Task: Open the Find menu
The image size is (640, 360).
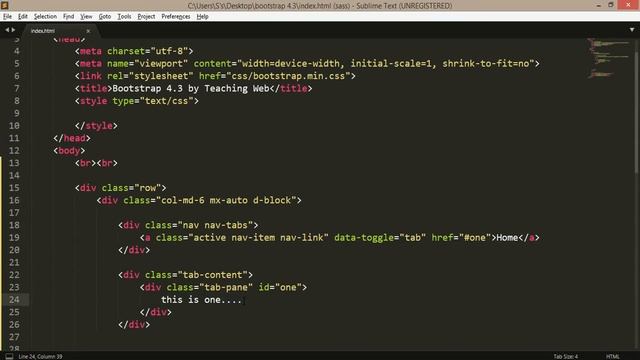Action: (68, 16)
